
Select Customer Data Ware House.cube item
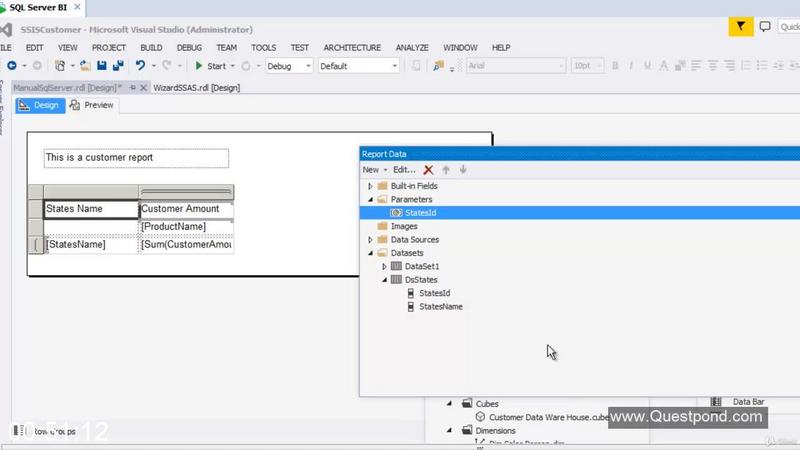coord(548,417)
